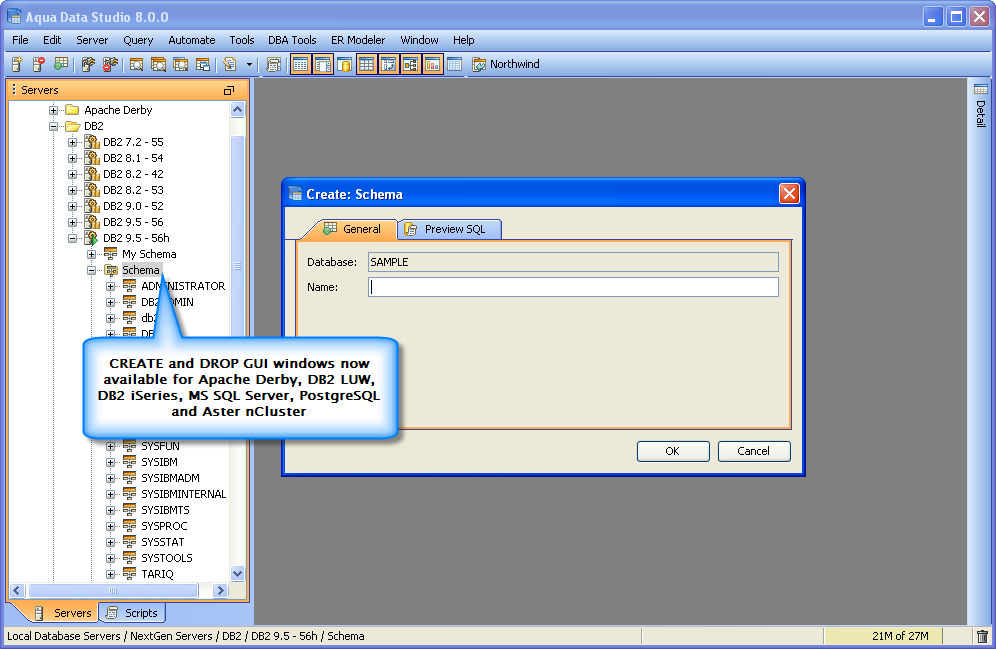This screenshot has height=649, width=996.
Task: Open the Query menu
Action: 138,40
